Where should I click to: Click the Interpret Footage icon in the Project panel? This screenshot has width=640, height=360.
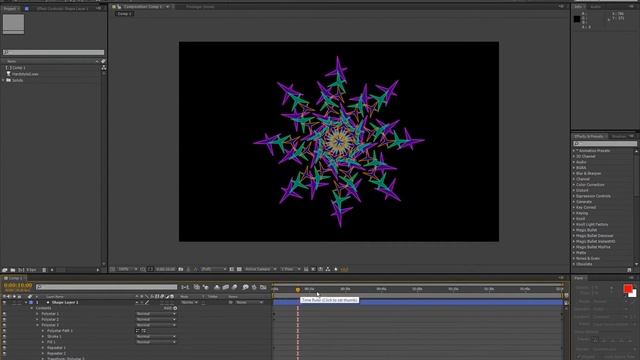[4, 270]
